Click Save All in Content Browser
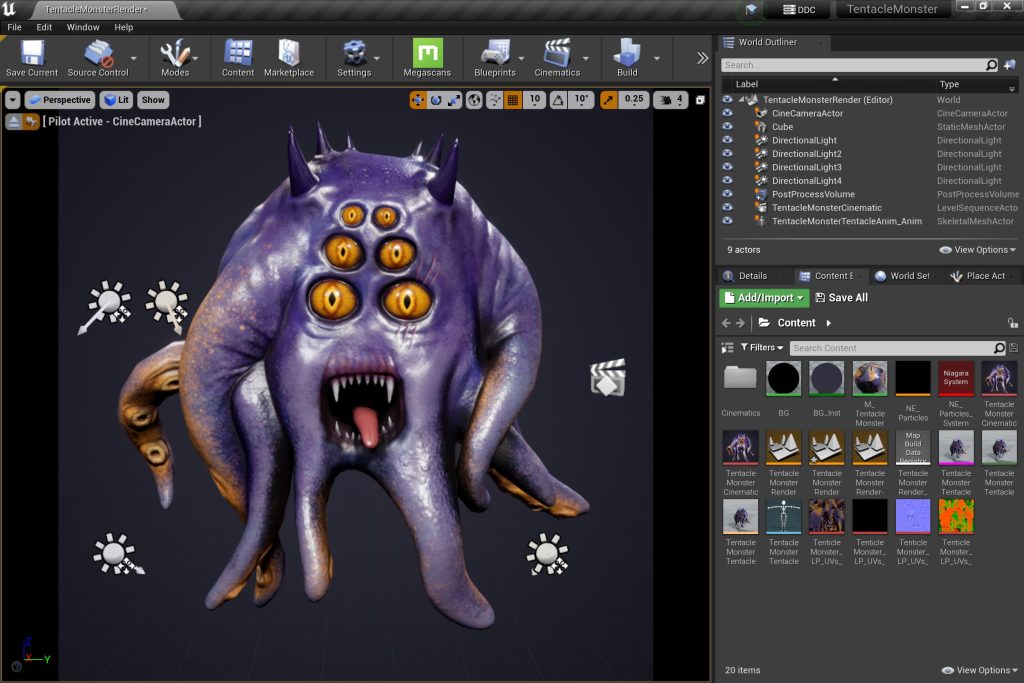1024x683 pixels. pyautogui.click(x=842, y=298)
